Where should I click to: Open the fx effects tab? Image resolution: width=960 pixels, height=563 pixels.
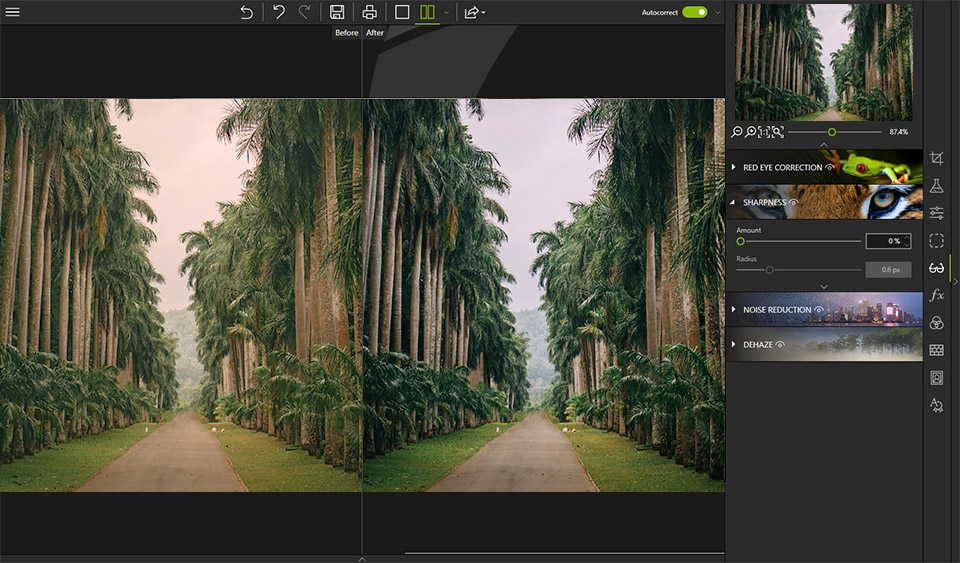[936, 296]
